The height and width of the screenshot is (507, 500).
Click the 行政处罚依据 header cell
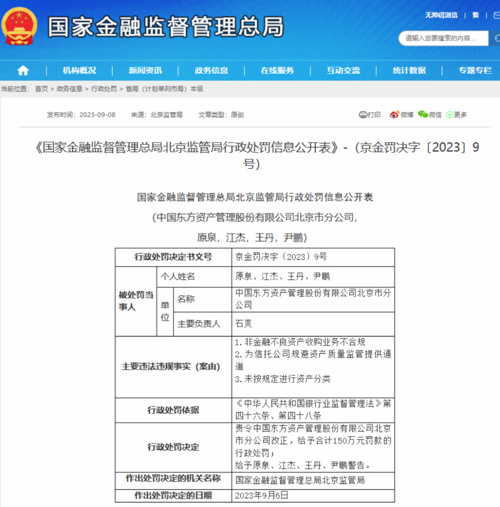[x=173, y=410]
